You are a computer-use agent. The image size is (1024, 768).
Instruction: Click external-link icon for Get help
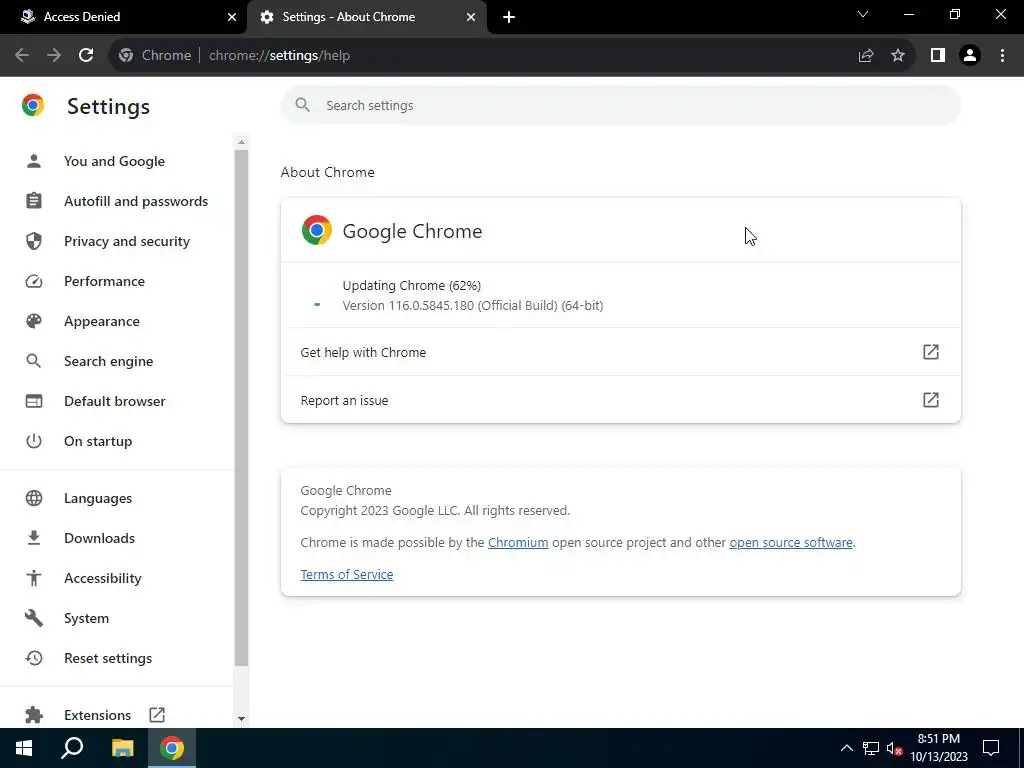(931, 352)
